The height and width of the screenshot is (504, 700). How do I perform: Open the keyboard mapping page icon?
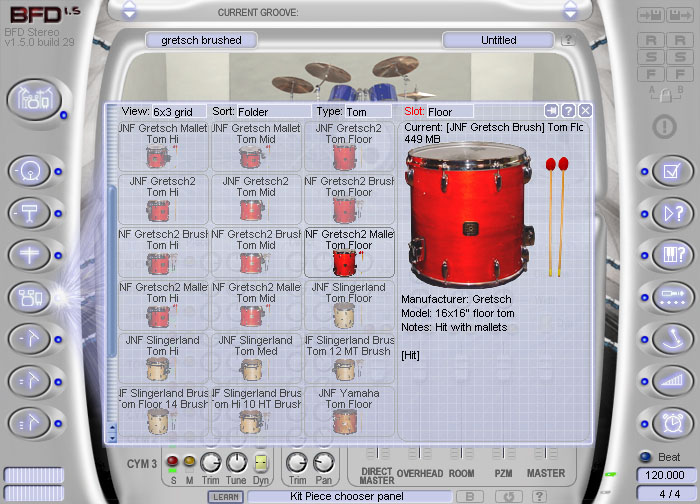click(x=672, y=255)
